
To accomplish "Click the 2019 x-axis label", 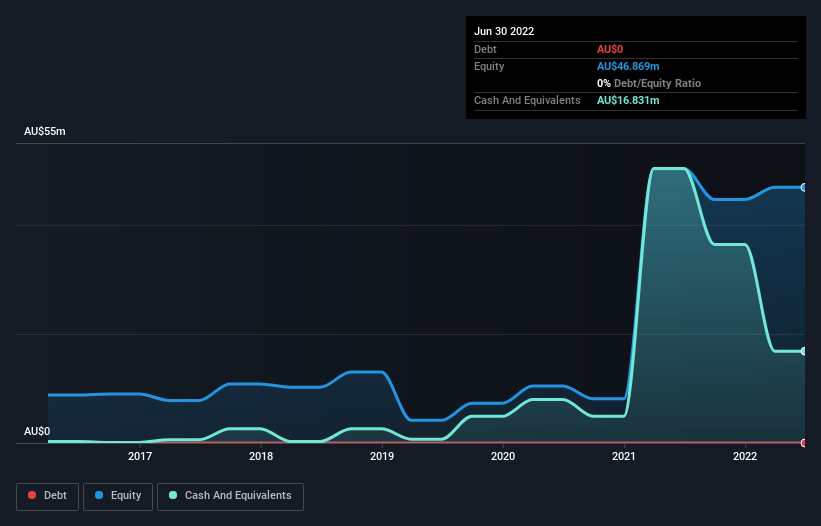I will tap(382, 456).
